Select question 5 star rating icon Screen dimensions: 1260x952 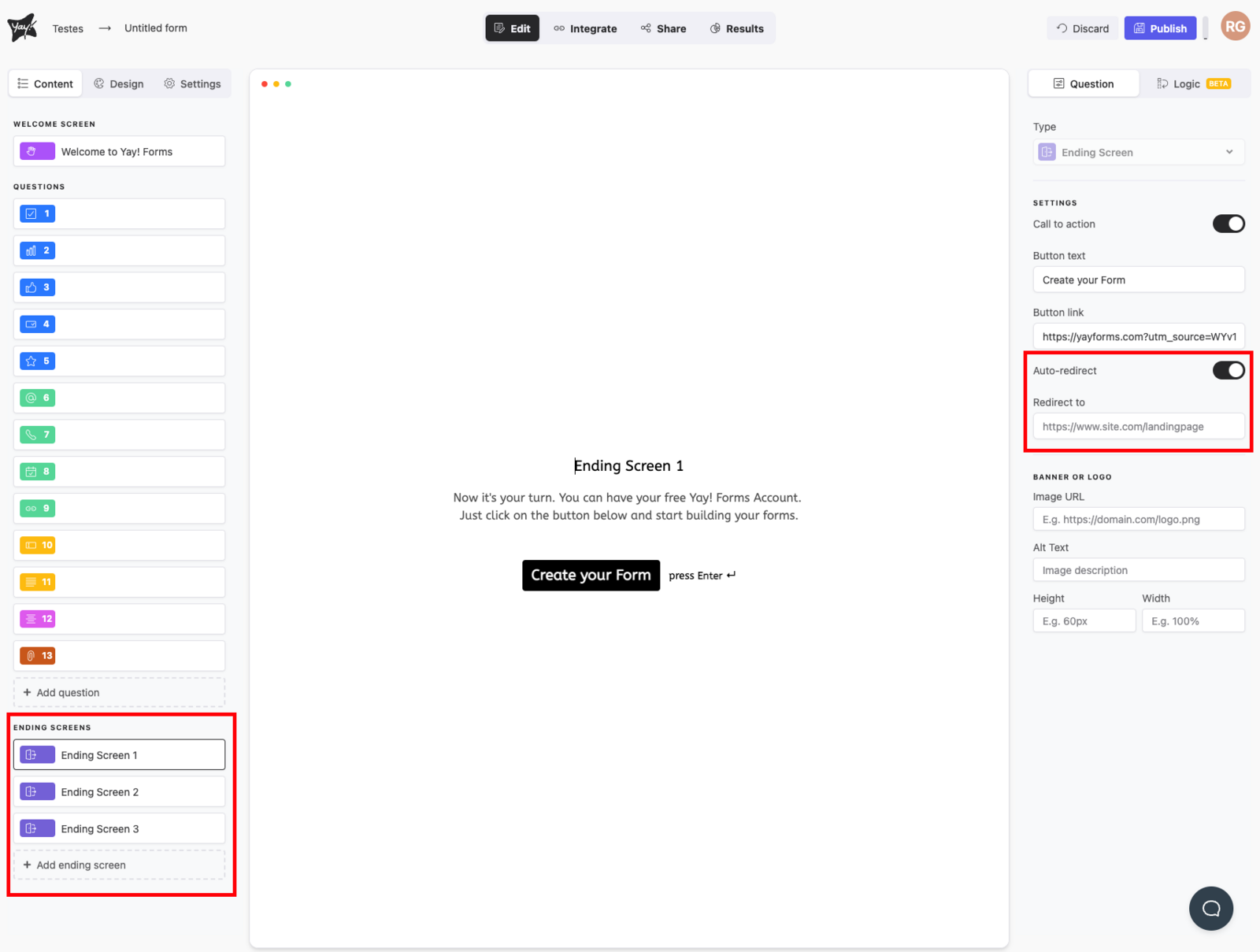(31, 361)
